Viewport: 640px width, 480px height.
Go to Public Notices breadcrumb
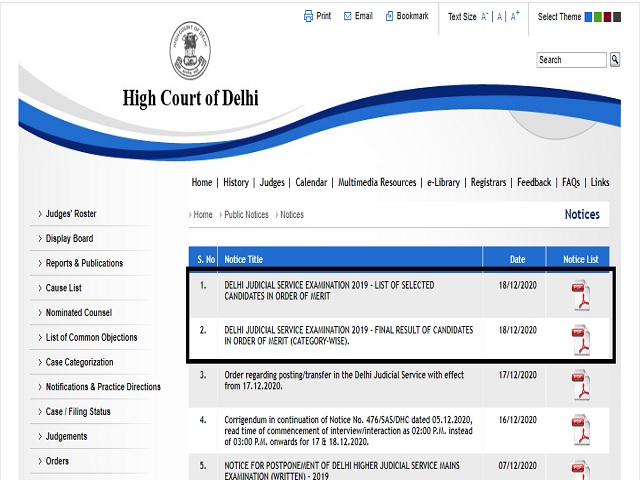[x=247, y=214]
